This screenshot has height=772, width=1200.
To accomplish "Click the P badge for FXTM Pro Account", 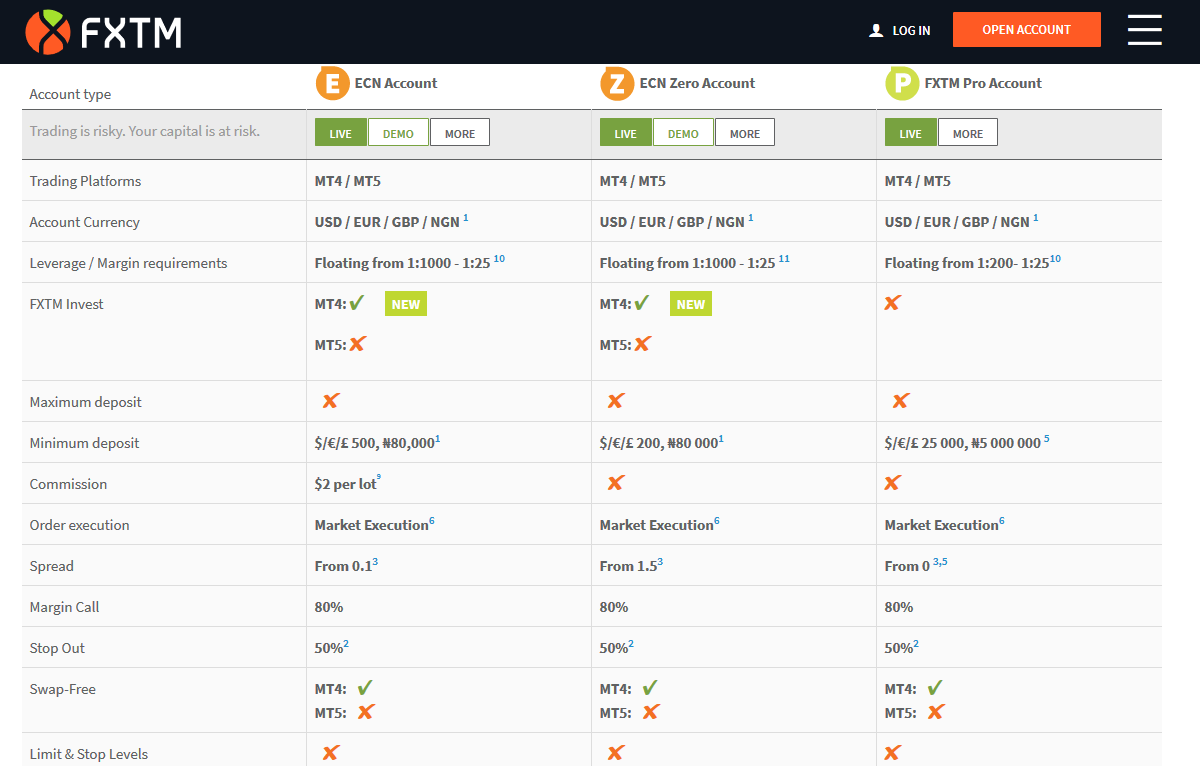I will point(901,83).
